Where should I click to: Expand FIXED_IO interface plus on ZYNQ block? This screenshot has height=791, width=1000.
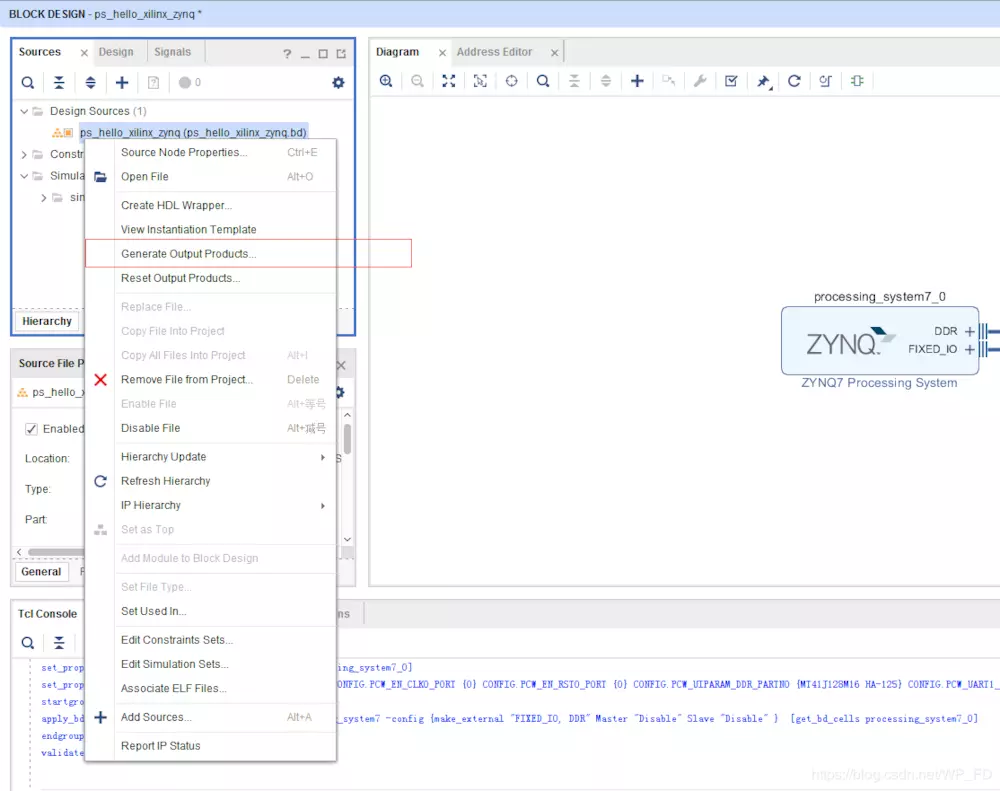point(969,349)
